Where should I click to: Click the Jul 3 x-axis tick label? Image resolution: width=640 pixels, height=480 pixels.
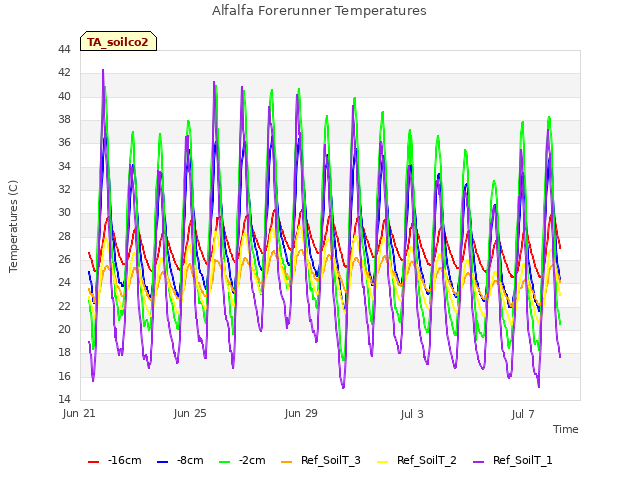point(412,414)
